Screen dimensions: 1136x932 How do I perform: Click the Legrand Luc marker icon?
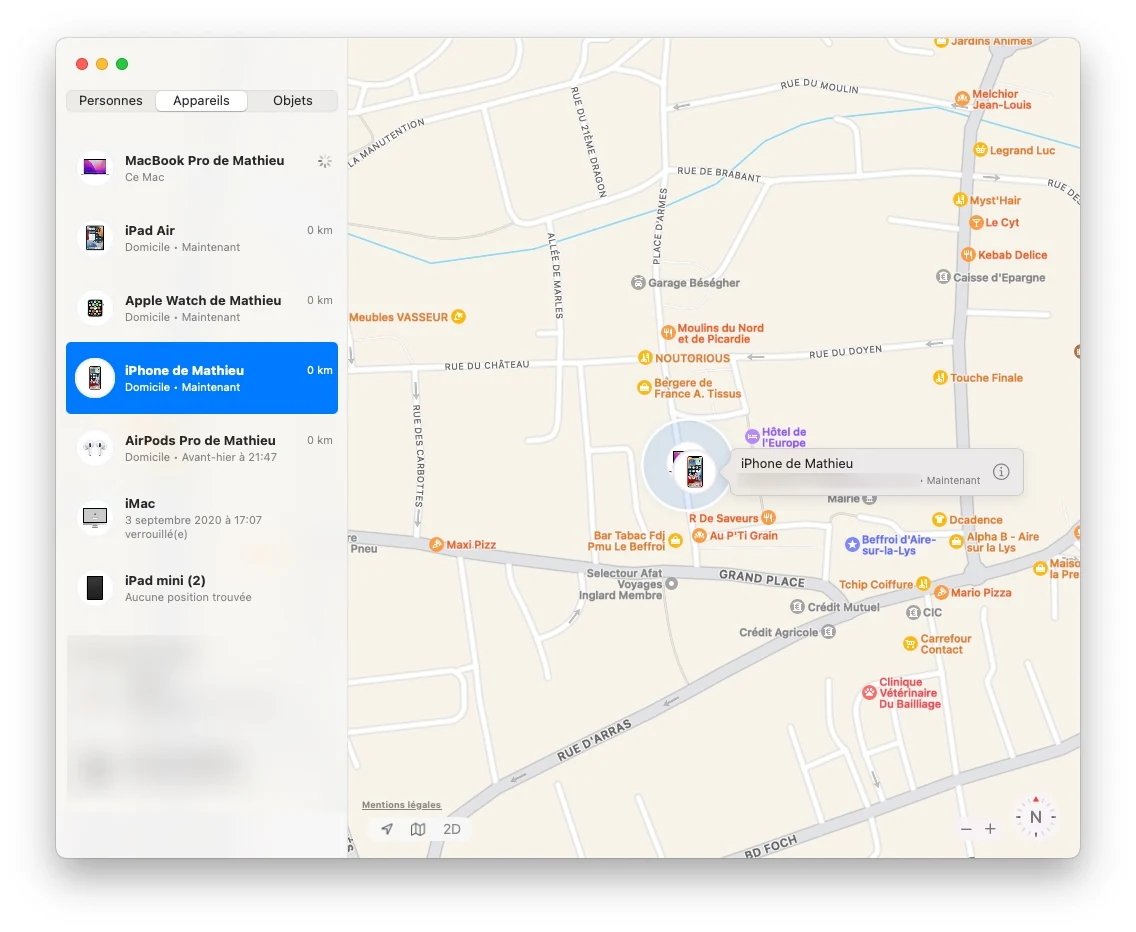(x=980, y=150)
